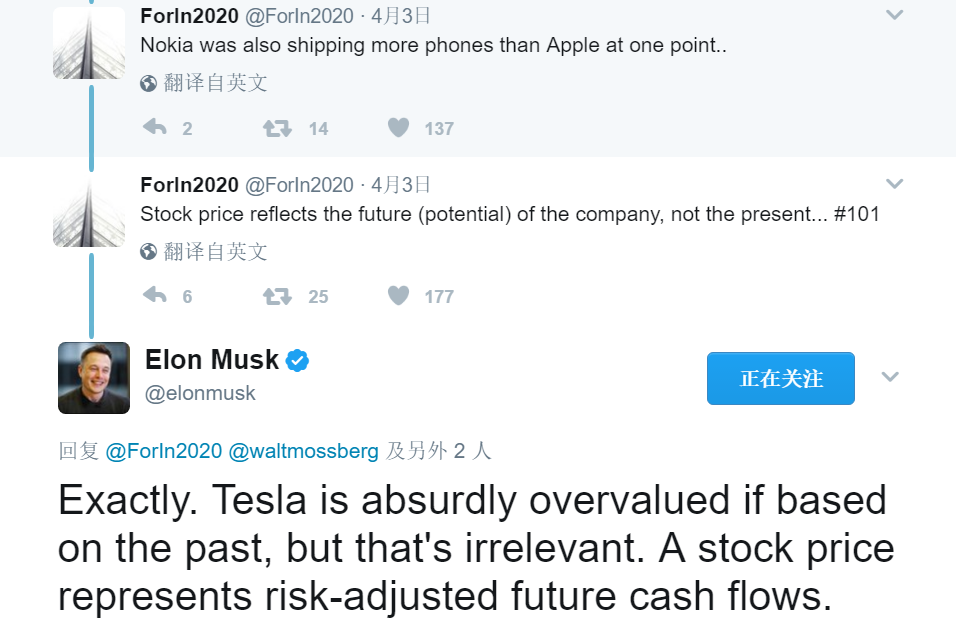Open Elon Musk's profile photo
Image resolution: width=956 pixels, height=620 pixels.
94,378
